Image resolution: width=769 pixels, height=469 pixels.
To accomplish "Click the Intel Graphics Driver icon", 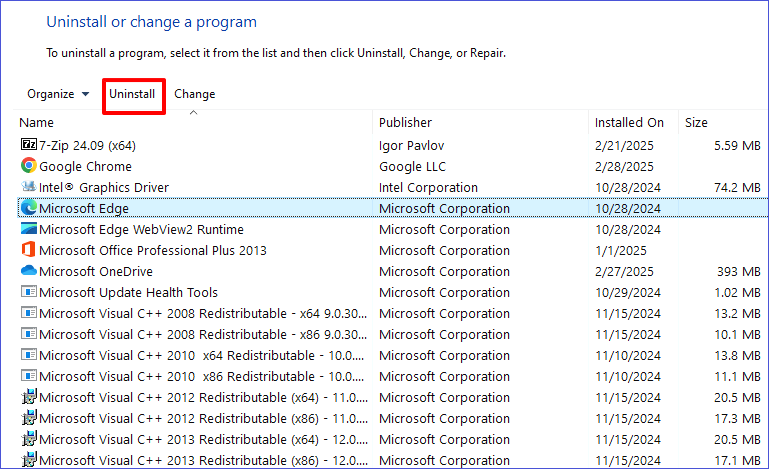I will pyautogui.click(x=29, y=186).
